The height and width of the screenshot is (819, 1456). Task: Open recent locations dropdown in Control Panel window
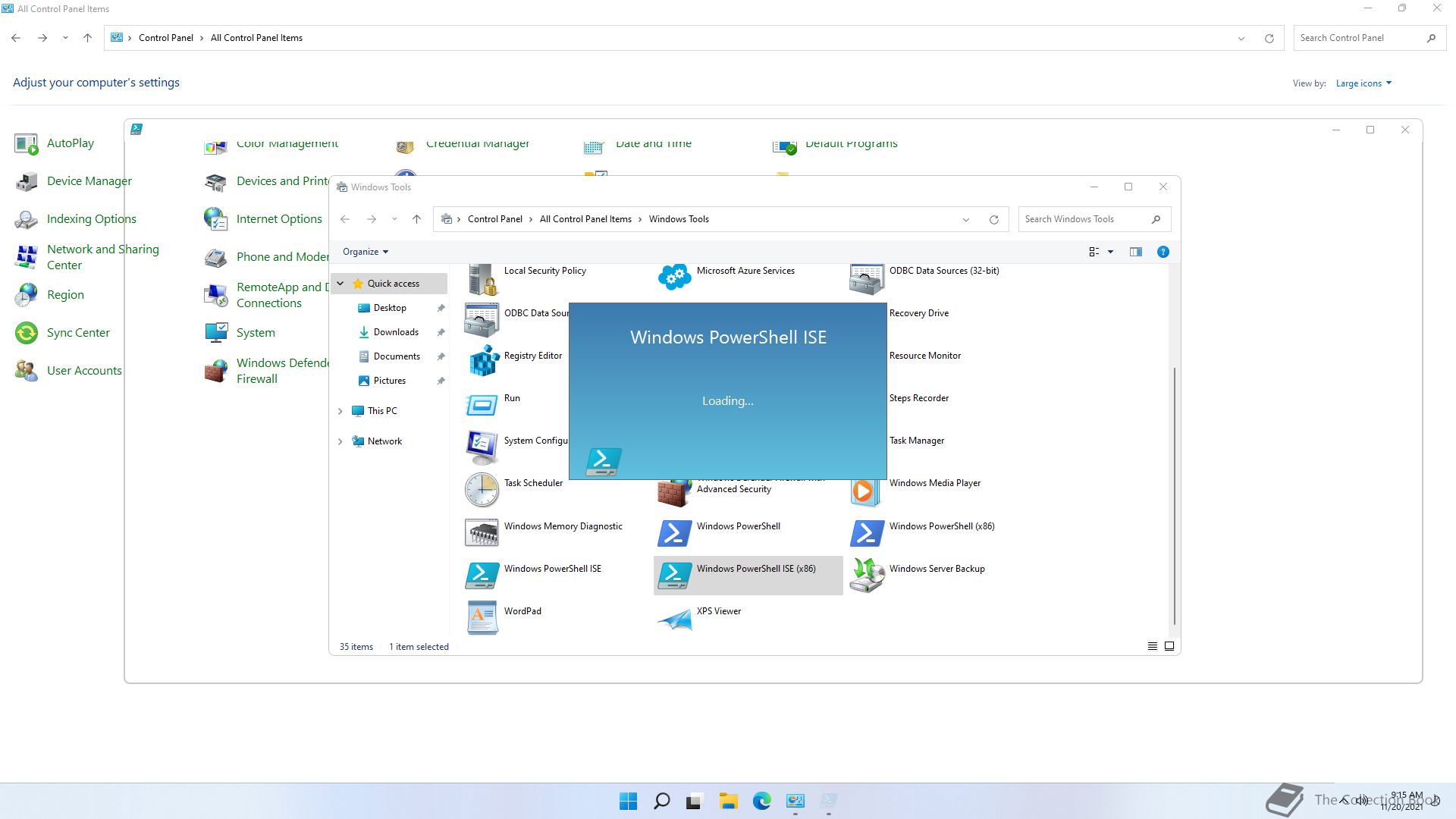[65, 38]
